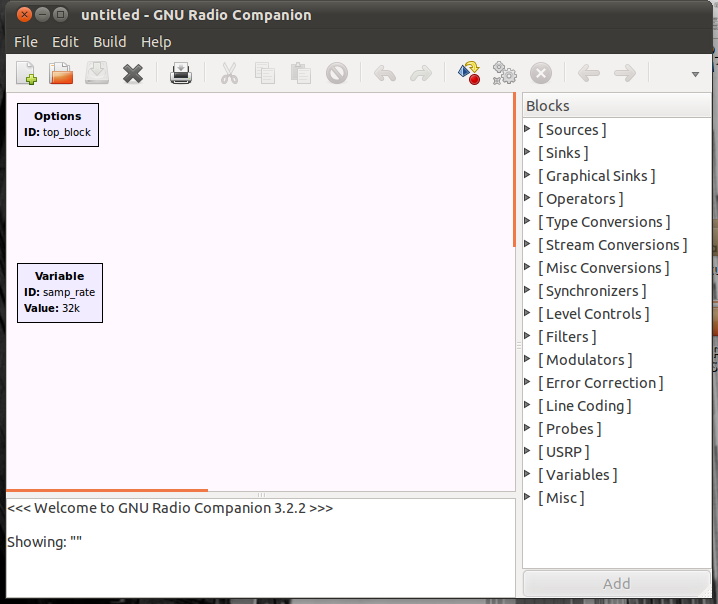This screenshot has height=604, width=718.
Task: Create a new flow graph document
Action: click(26, 73)
